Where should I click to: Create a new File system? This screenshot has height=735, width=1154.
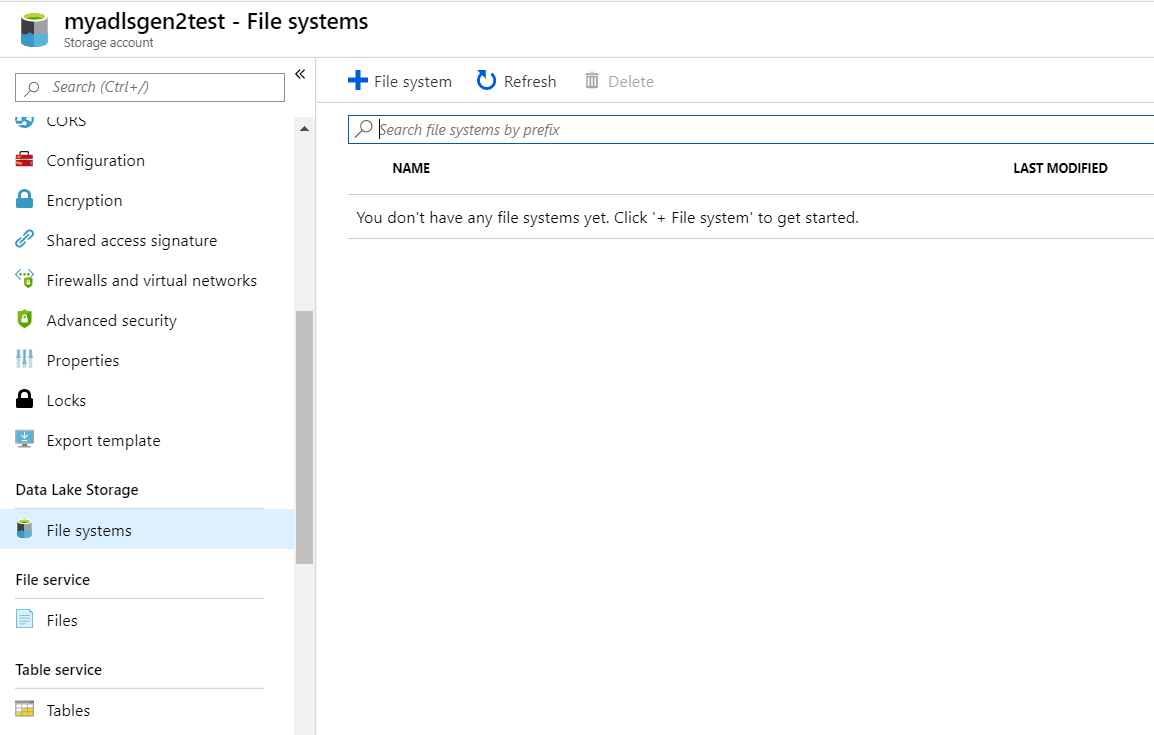[399, 81]
